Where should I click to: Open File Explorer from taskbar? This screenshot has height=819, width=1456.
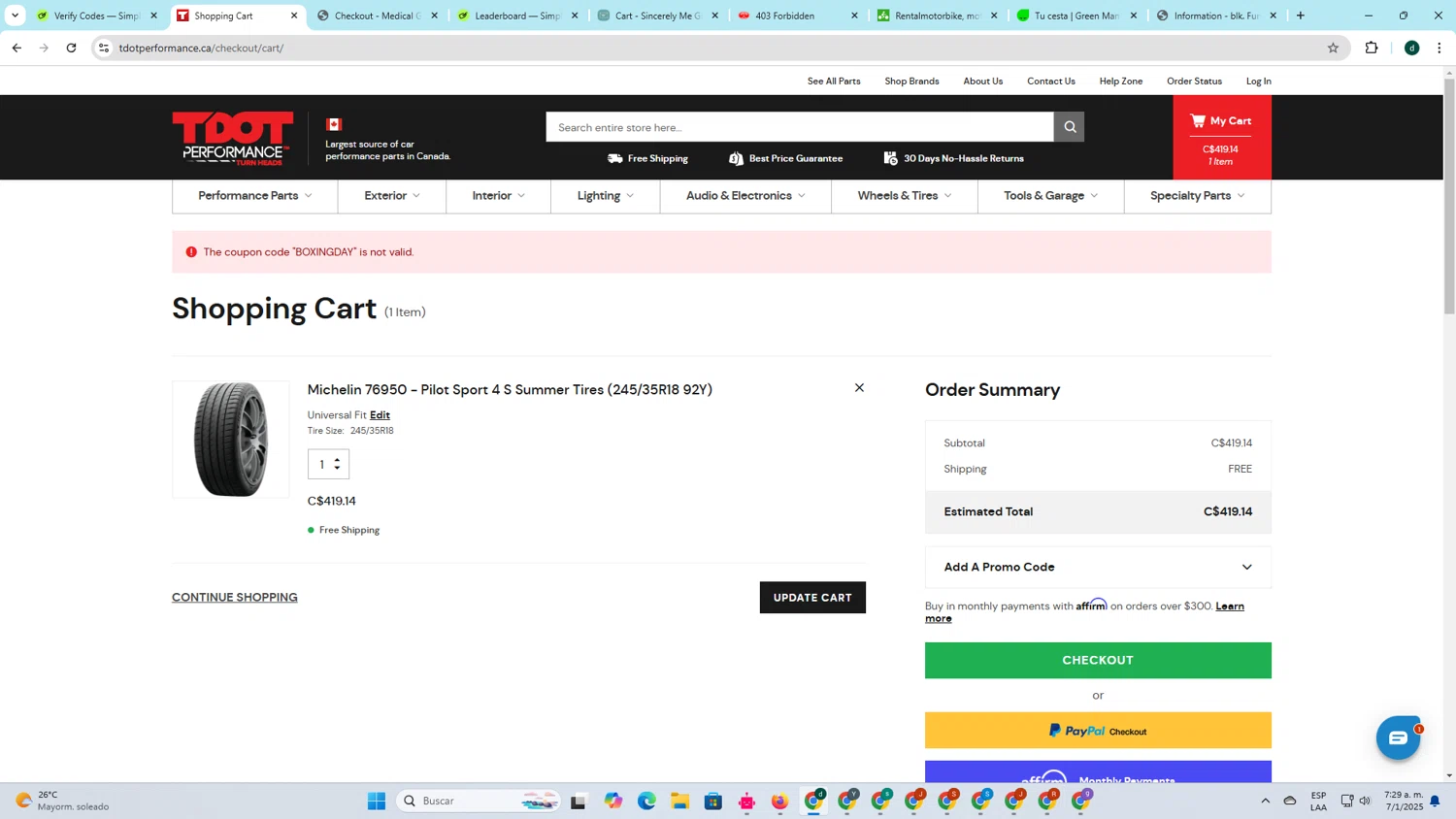point(679,801)
